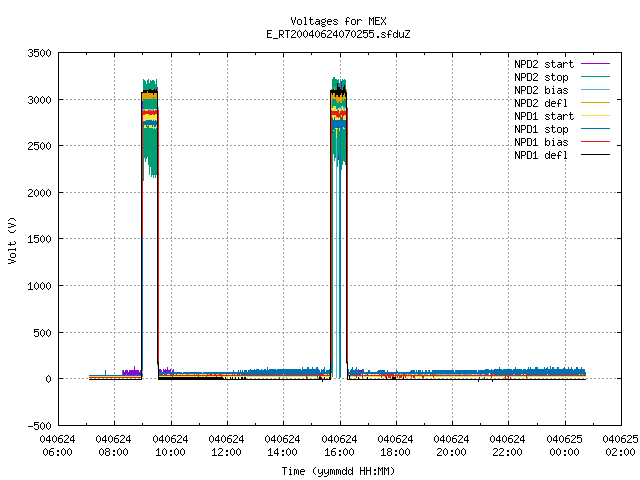Viewport: 640px width, 480px height.
Task: Click the 1000 y-axis tick label
Action: 39,286
